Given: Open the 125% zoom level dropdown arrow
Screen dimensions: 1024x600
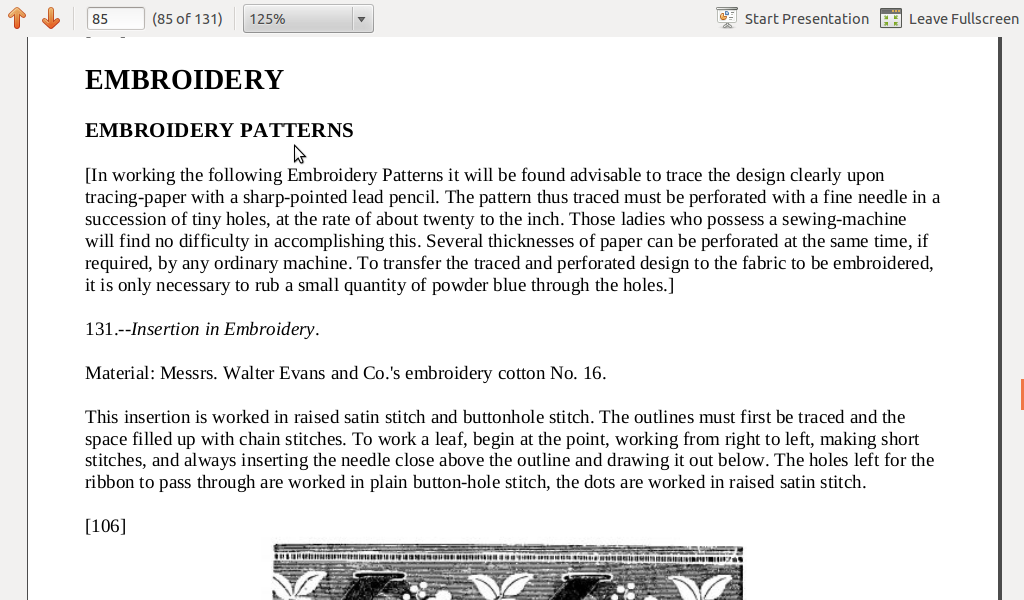Looking at the screenshot, I should coord(361,19).
